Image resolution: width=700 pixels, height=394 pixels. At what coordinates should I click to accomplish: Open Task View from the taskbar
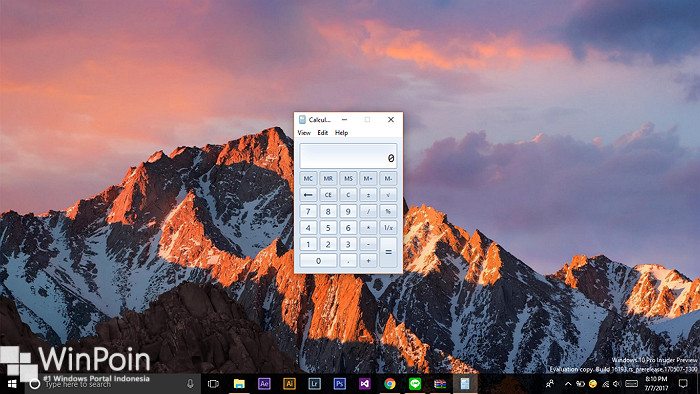pos(213,384)
